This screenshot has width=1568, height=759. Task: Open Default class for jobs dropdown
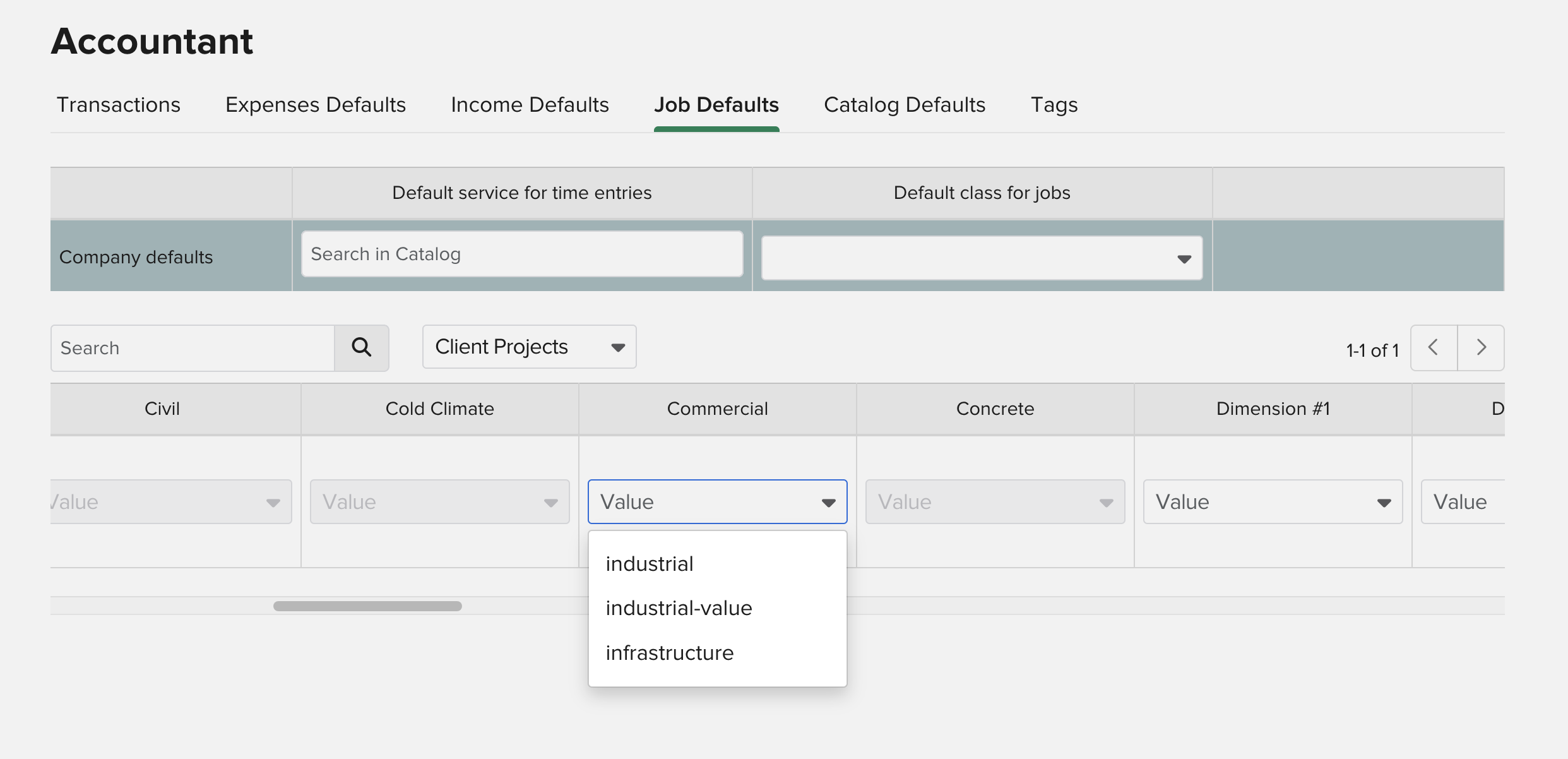[982, 258]
